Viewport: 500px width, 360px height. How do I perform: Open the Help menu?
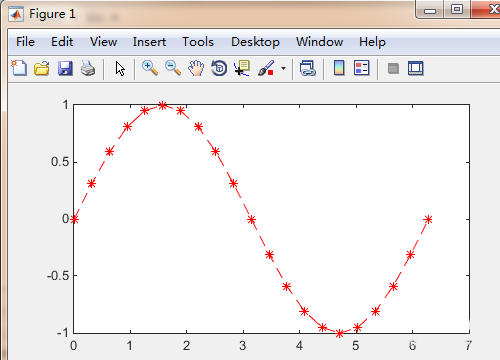tap(372, 42)
